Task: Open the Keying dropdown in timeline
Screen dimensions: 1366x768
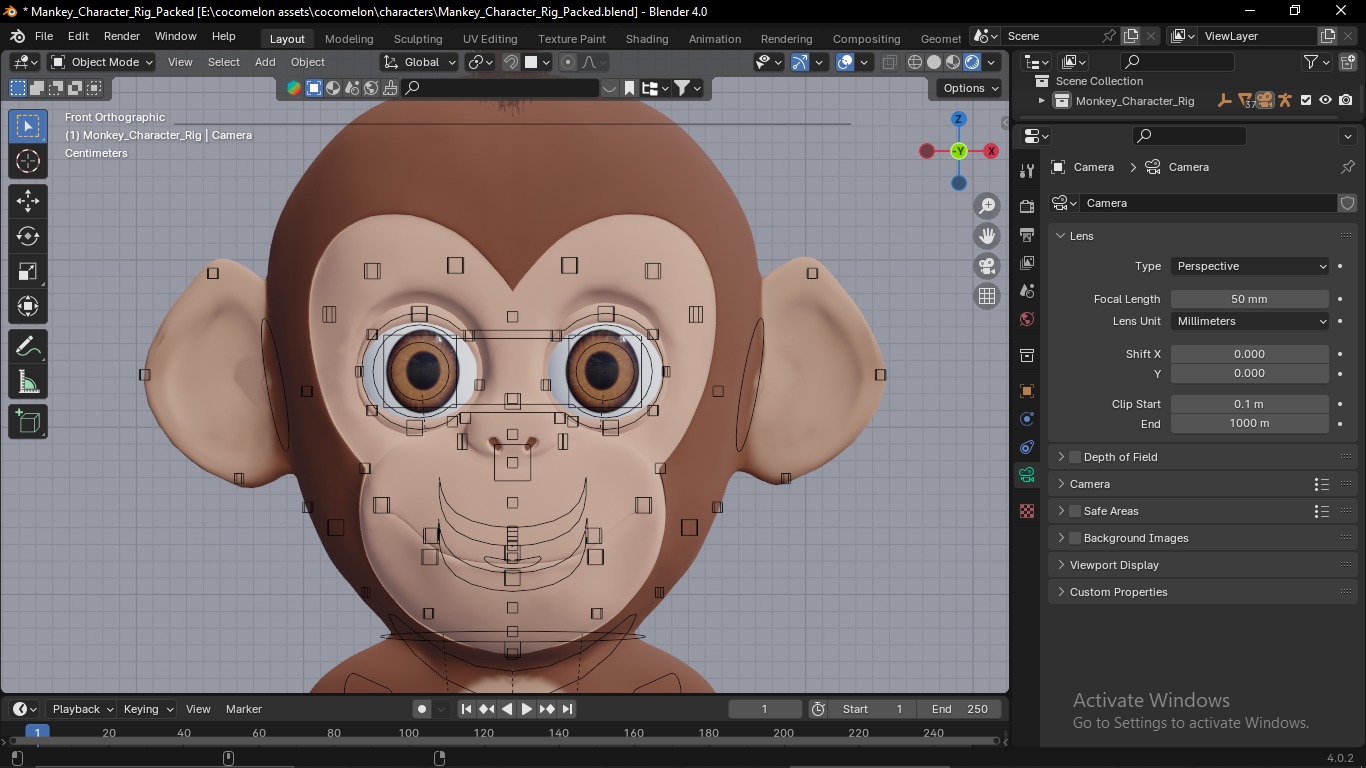Action: click(147, 709)
